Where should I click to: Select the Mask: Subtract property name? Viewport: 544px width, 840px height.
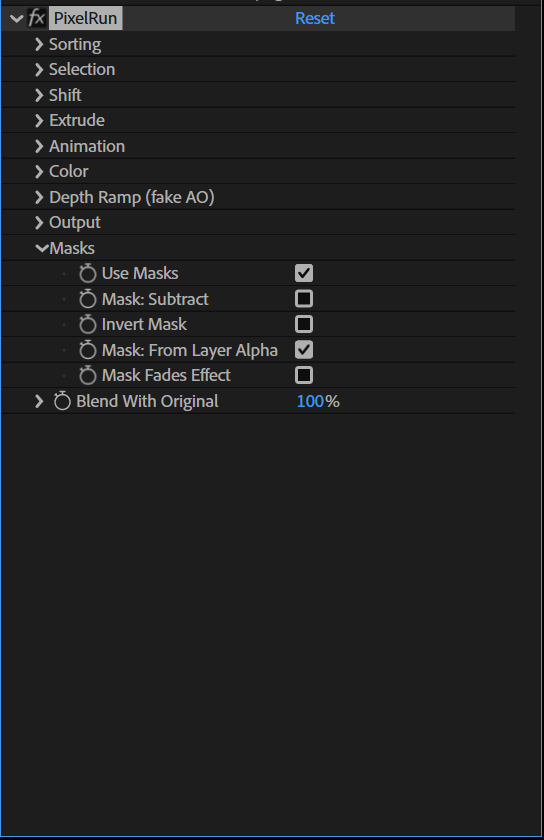(155, 299)
